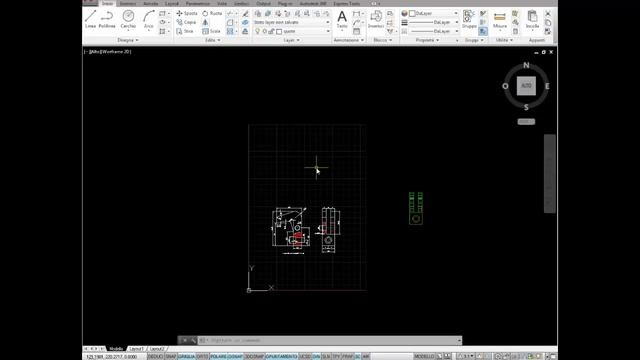Viewport: 640px width, 360px height.
Task: Open the Gruppo group tool
Action: click(x=469, y=19)
